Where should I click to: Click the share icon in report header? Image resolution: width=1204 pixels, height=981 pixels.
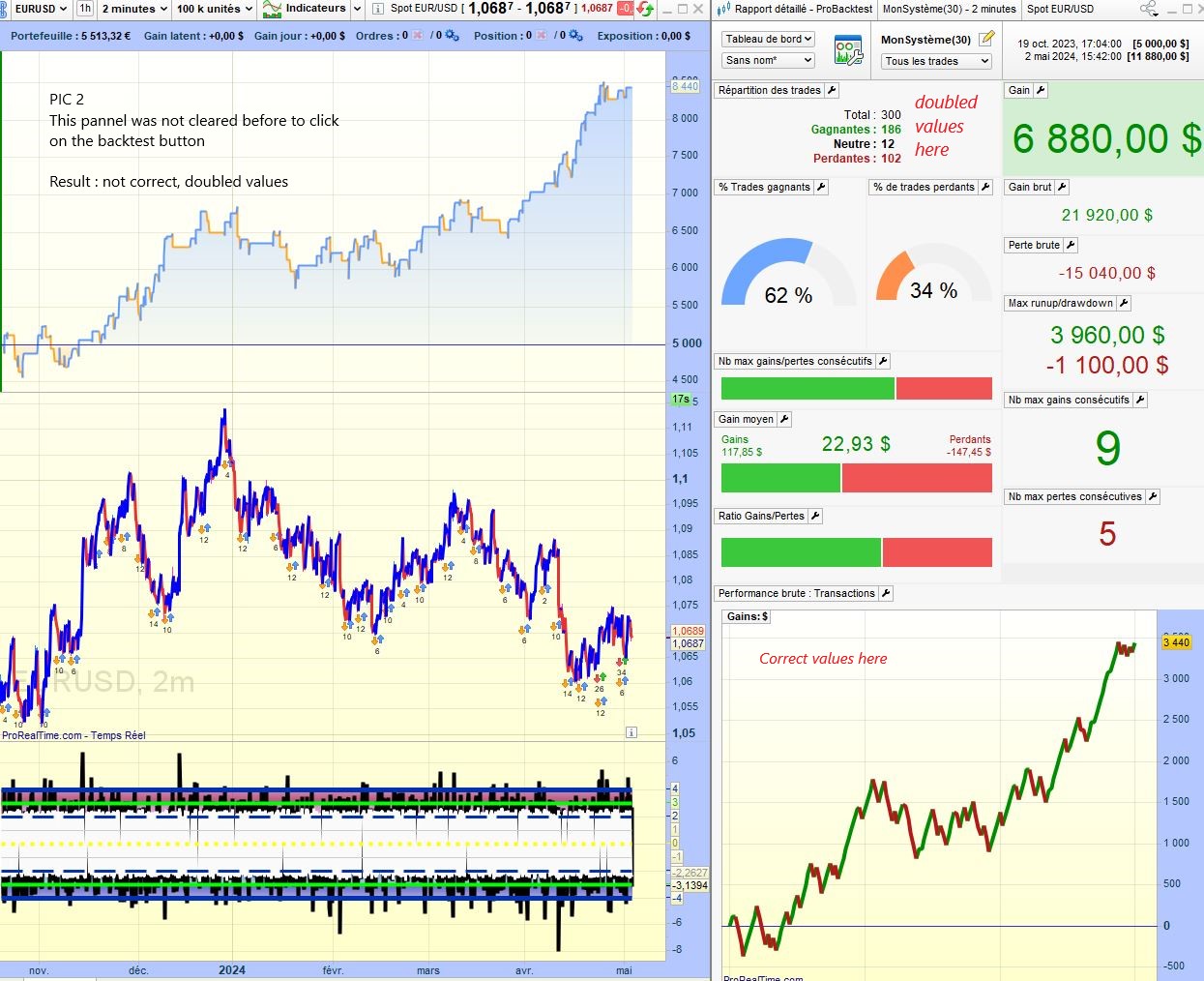[1148, 9]
